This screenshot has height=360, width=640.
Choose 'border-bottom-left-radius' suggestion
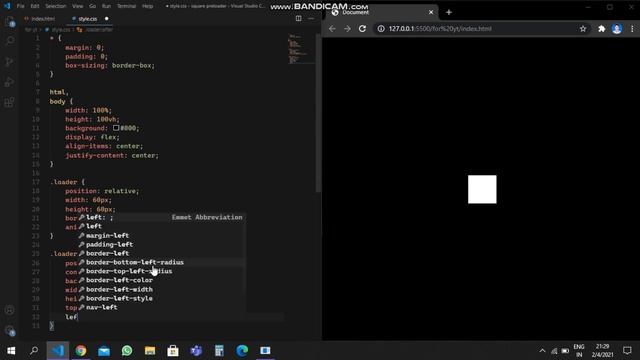tap(163, 262)
